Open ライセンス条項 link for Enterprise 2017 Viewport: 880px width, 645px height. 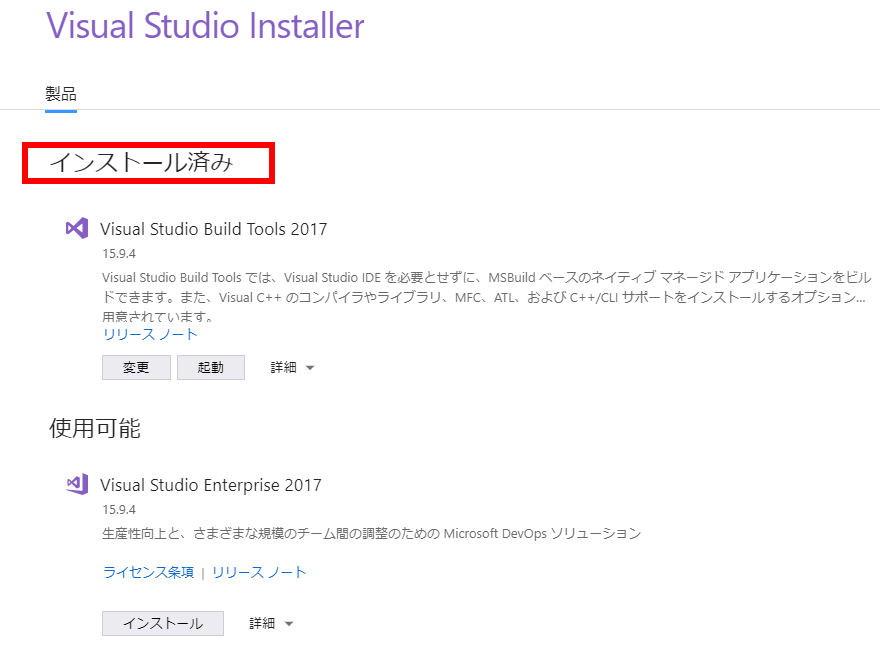click(x=149, y=573)
